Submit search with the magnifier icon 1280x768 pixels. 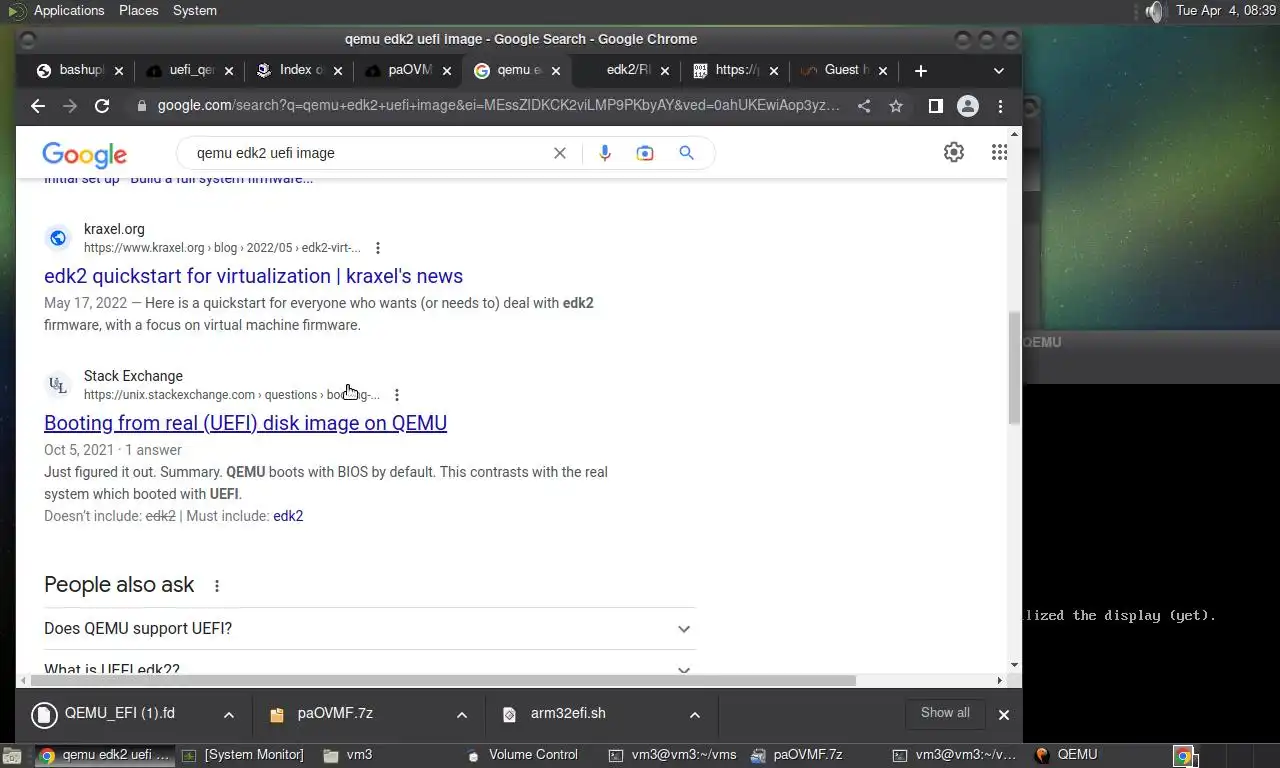pyautogui.click(x=686, y=153)
